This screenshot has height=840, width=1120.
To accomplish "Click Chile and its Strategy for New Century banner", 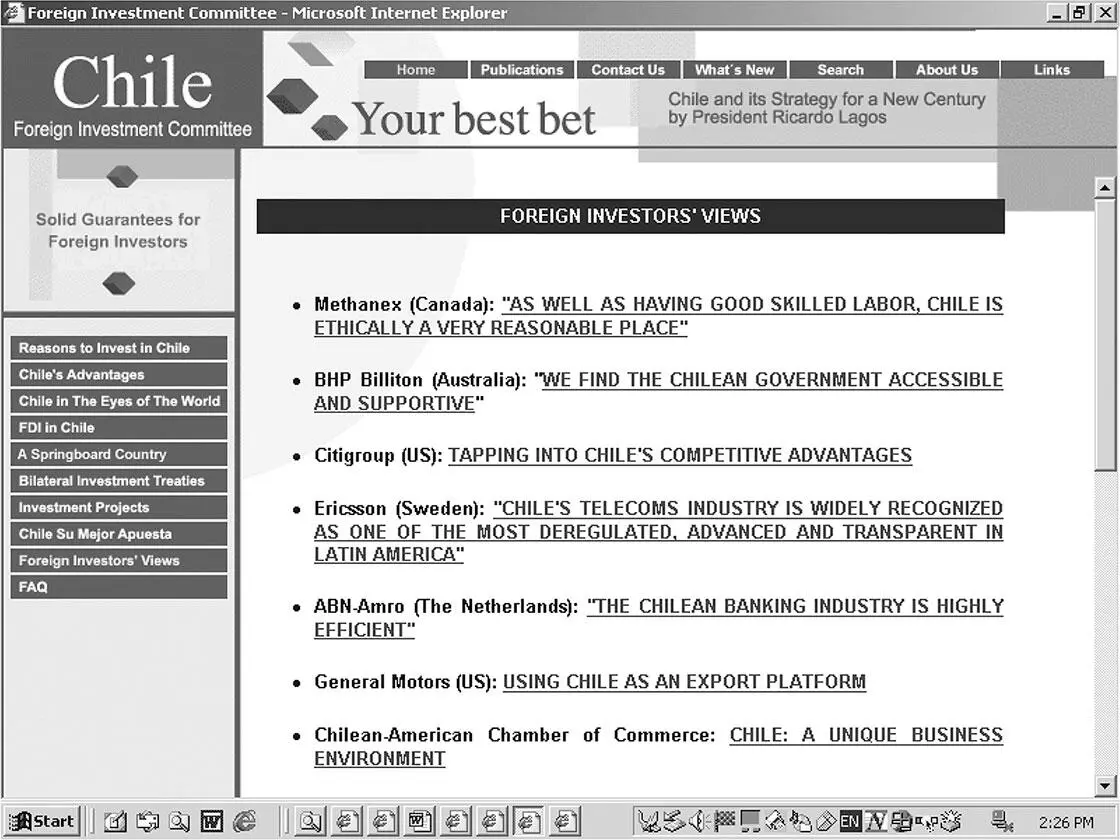I will (826, 108).
